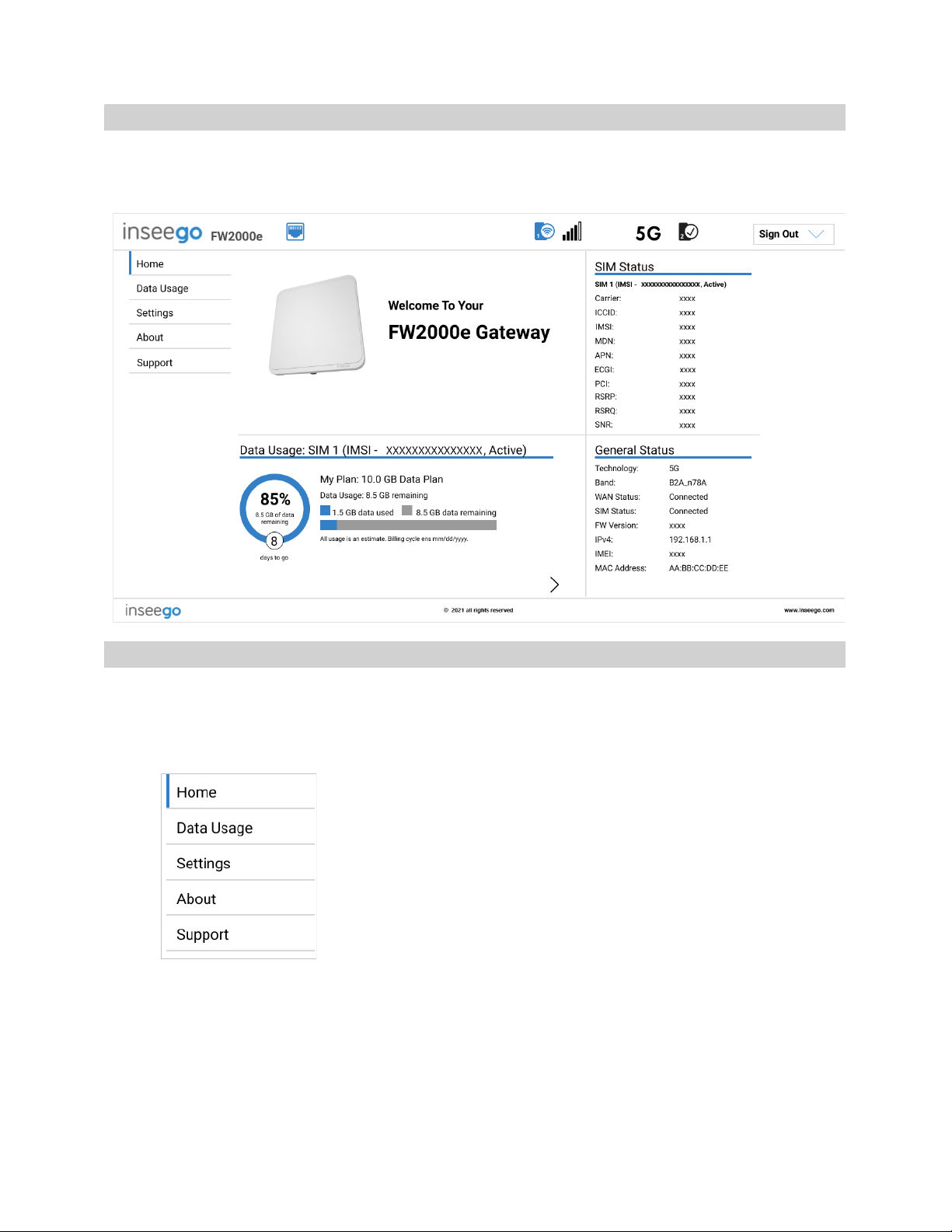Click the blue 1.5 GB data used swatch
952x1232 pixels.
tap(325, 511)
